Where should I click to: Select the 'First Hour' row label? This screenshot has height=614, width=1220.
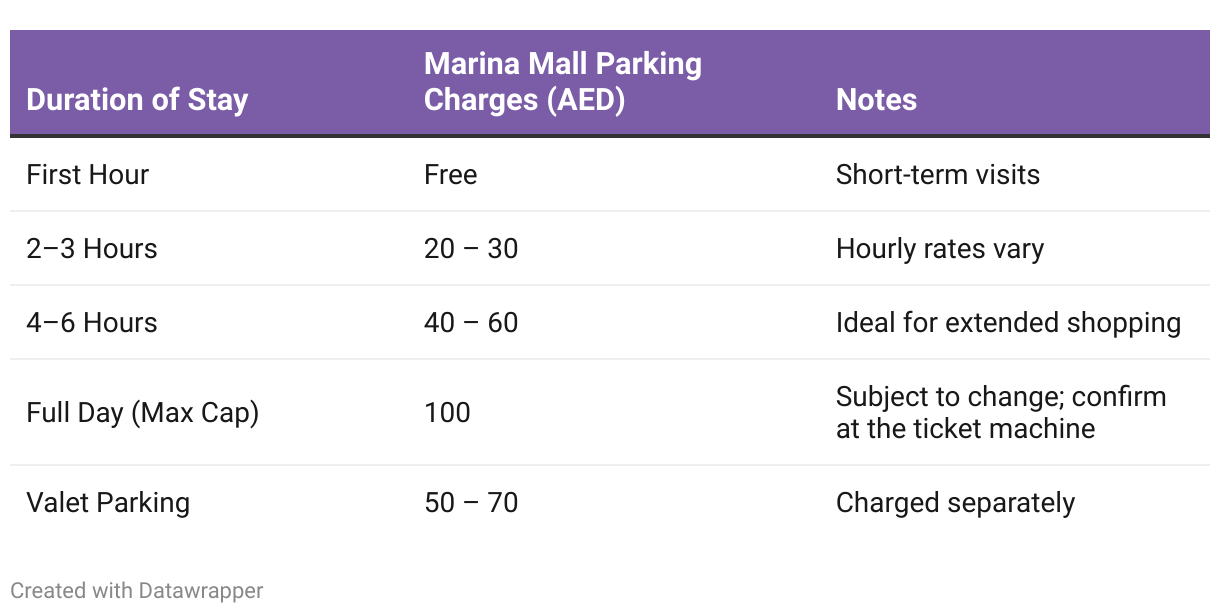click(88, 174)
